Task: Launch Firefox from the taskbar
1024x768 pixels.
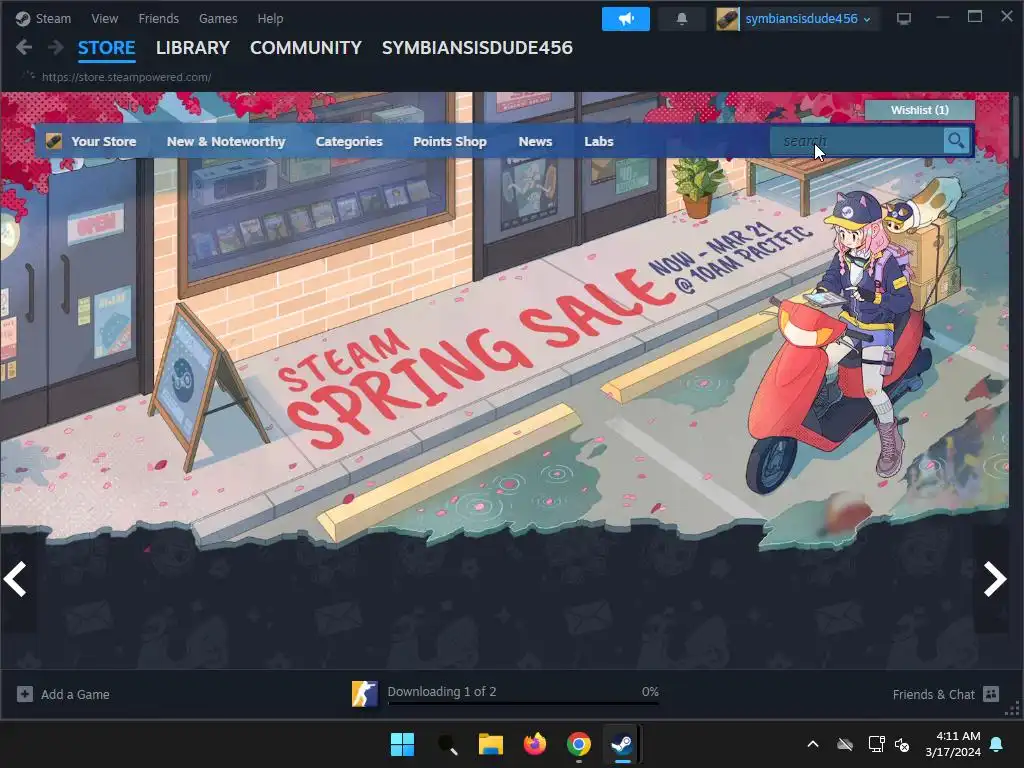Action: [535, 744]
